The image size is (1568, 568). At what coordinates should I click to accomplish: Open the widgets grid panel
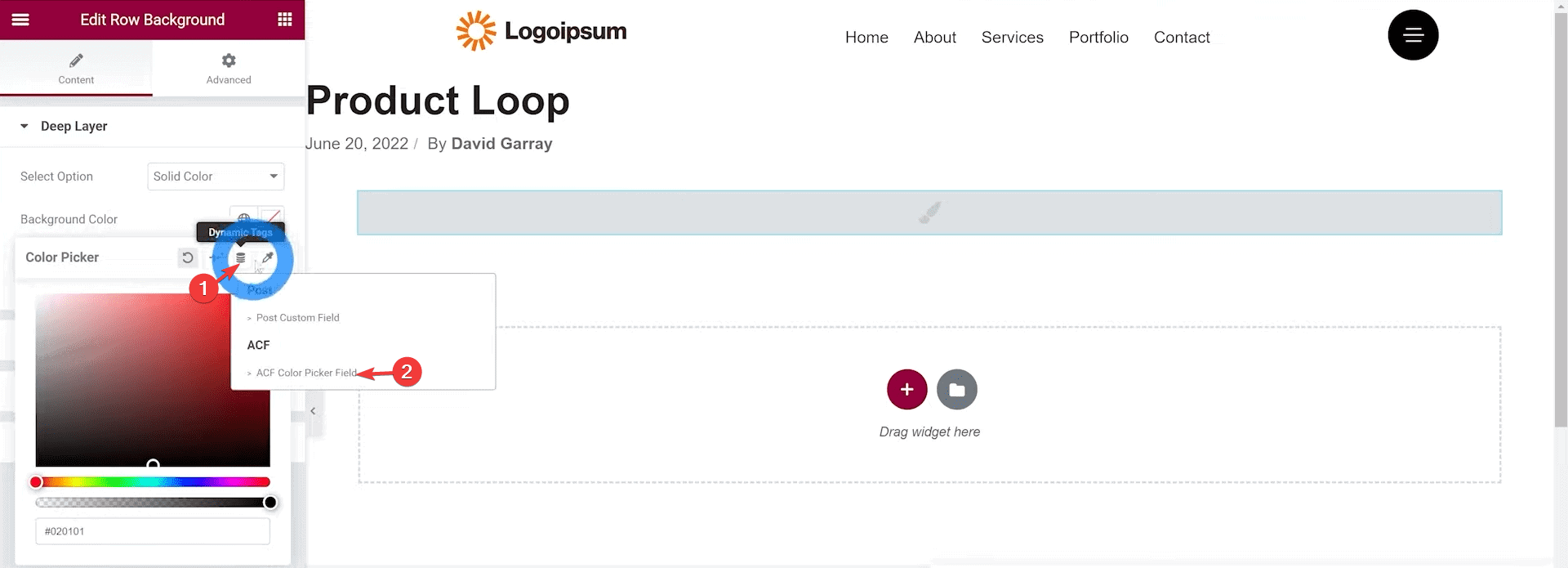pos(284,20)
